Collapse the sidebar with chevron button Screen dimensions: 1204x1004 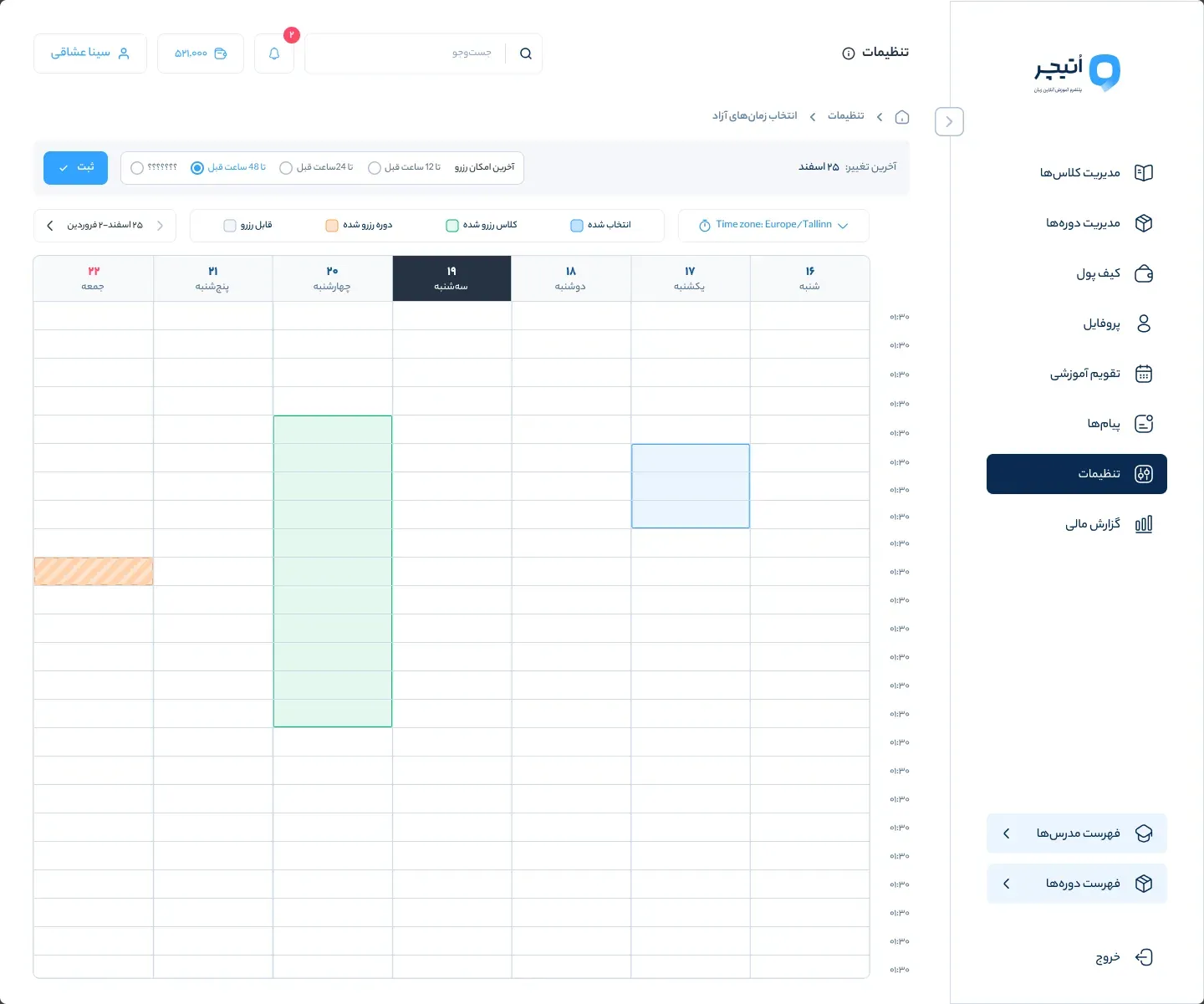(949, 122)
